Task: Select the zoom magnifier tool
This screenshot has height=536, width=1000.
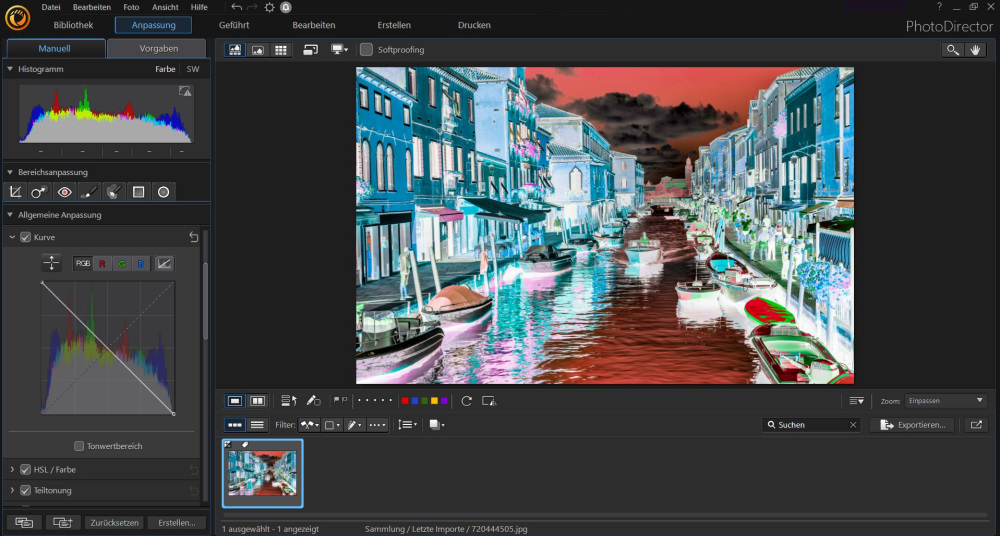Action: point(953,50)
